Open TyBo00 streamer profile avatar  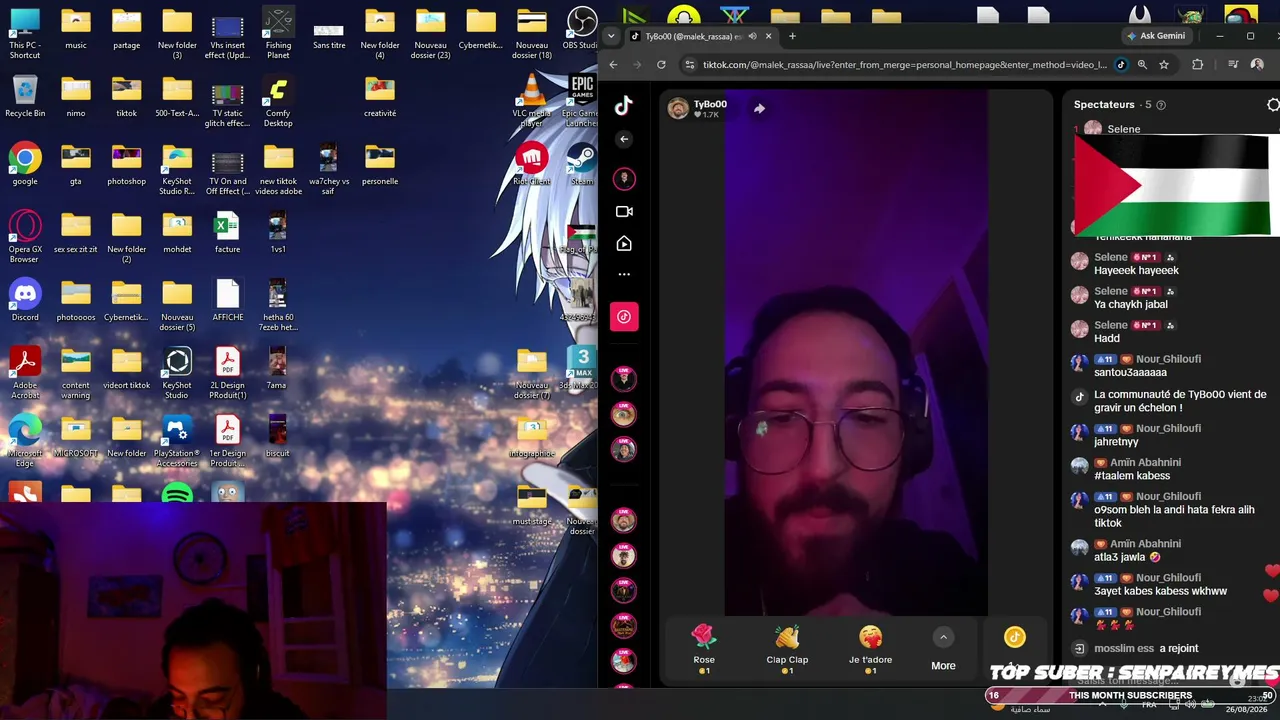click(678, 108)
